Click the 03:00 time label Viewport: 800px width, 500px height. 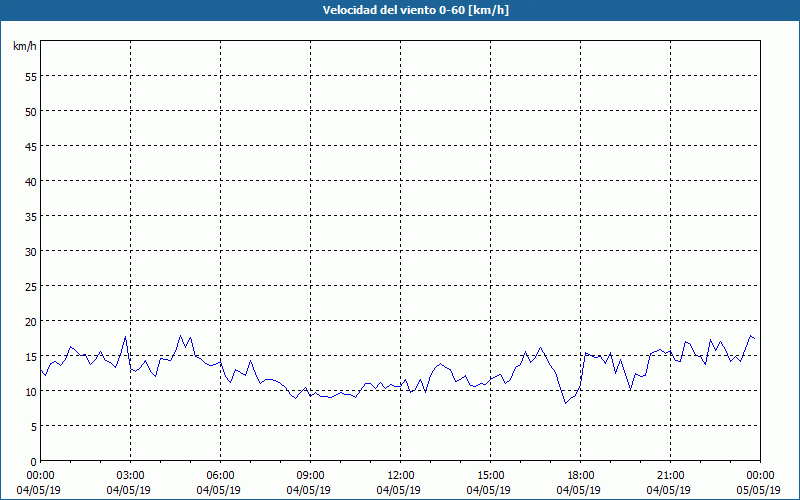pos(131,476)
